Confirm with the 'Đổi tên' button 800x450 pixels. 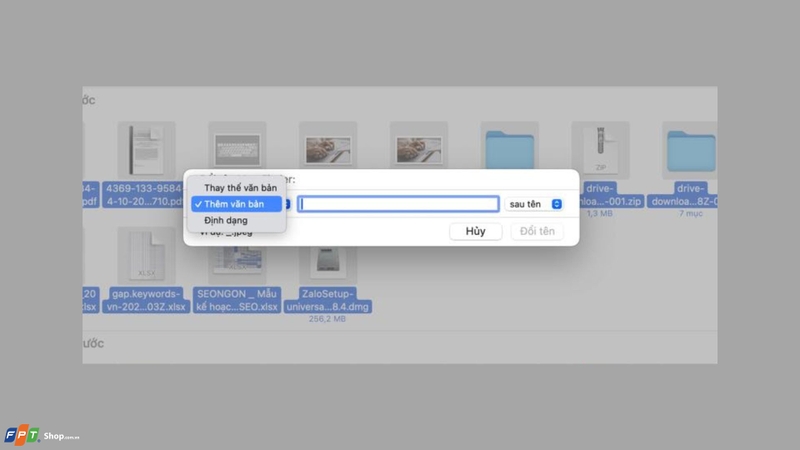click(x=537, y=231)
